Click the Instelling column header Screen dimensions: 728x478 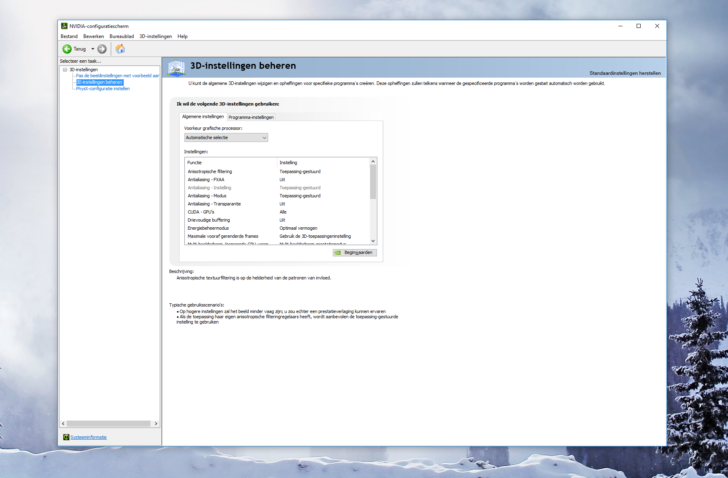click(x=323, y=163)
